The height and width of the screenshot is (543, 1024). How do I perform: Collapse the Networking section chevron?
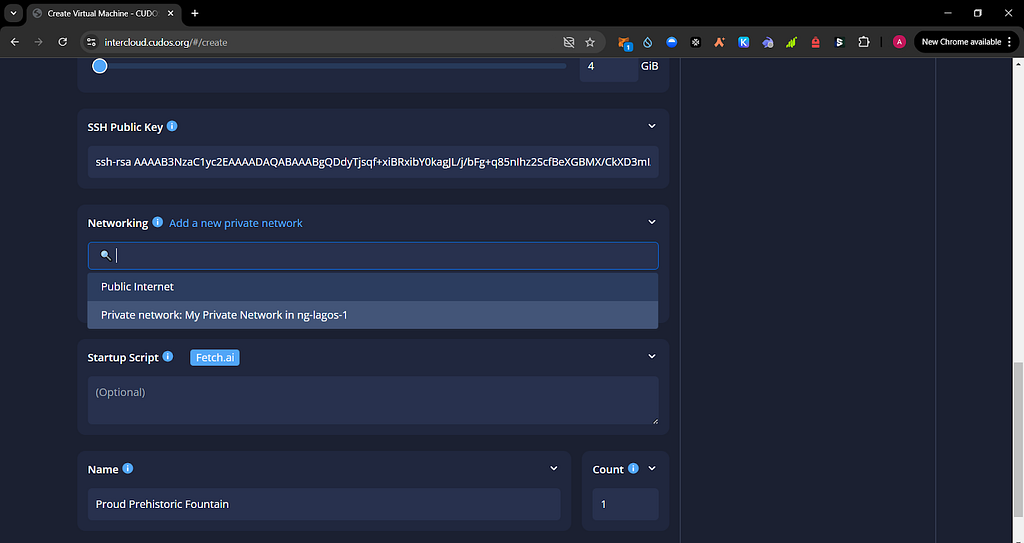click(652, 222)
